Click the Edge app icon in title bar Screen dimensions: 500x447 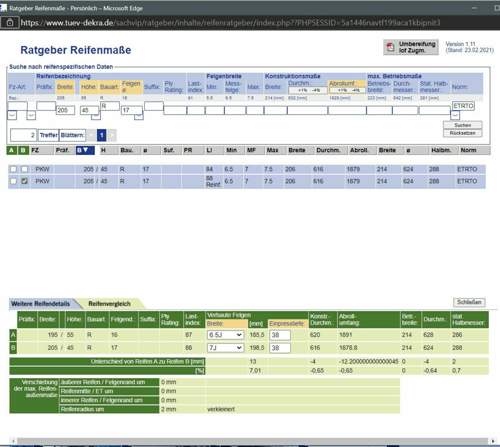tap(3, 7)
